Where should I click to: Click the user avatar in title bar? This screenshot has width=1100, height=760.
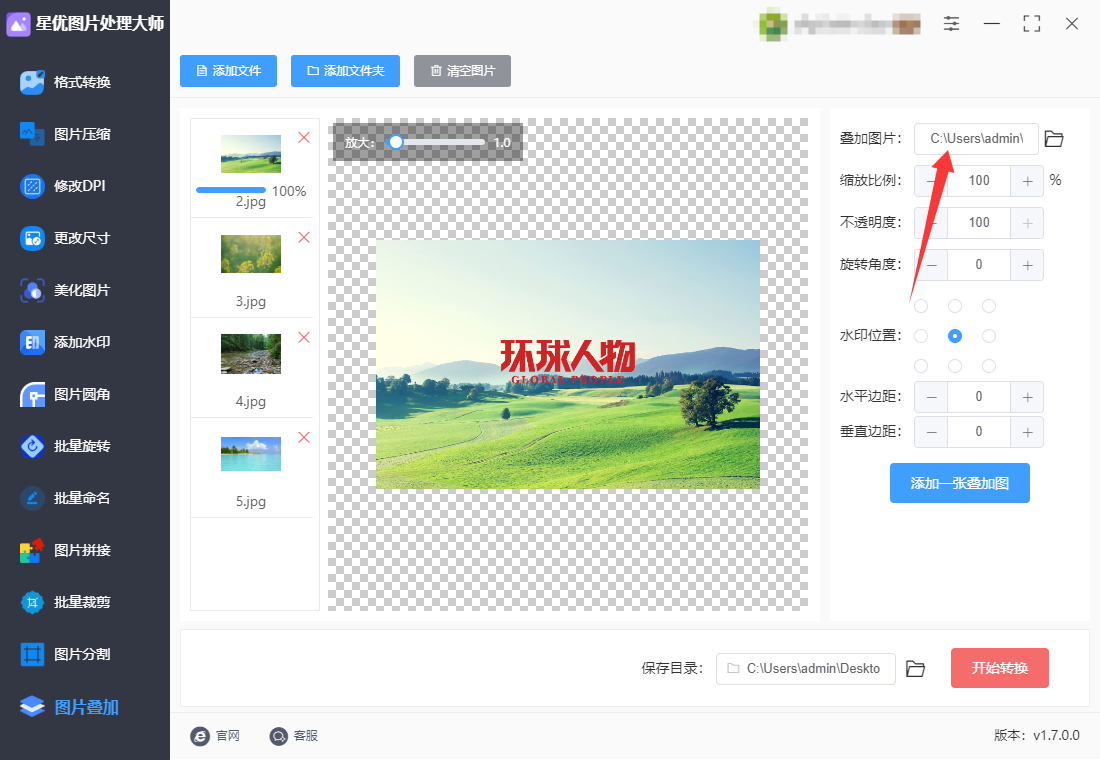(773, 25)
